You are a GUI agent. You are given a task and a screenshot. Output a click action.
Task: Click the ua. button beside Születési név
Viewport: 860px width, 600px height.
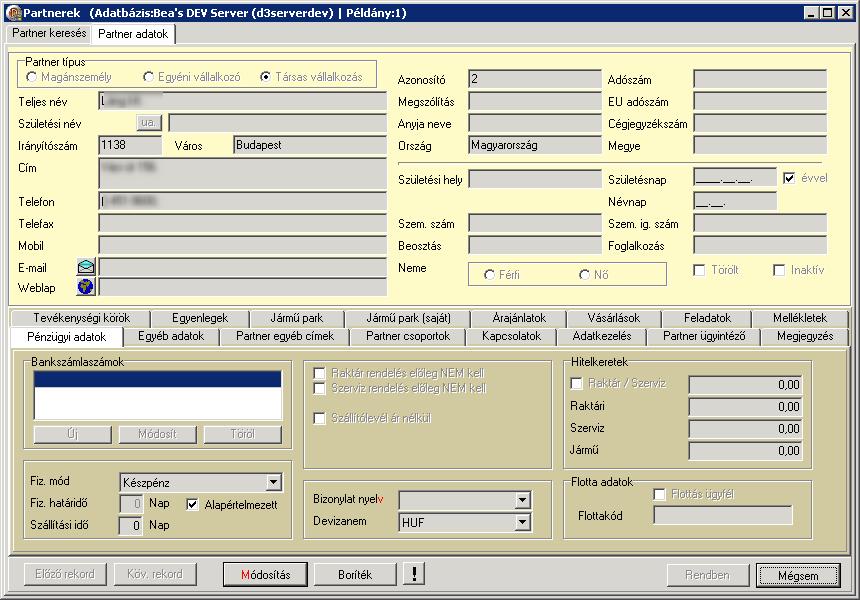click(x=149, y=122)
